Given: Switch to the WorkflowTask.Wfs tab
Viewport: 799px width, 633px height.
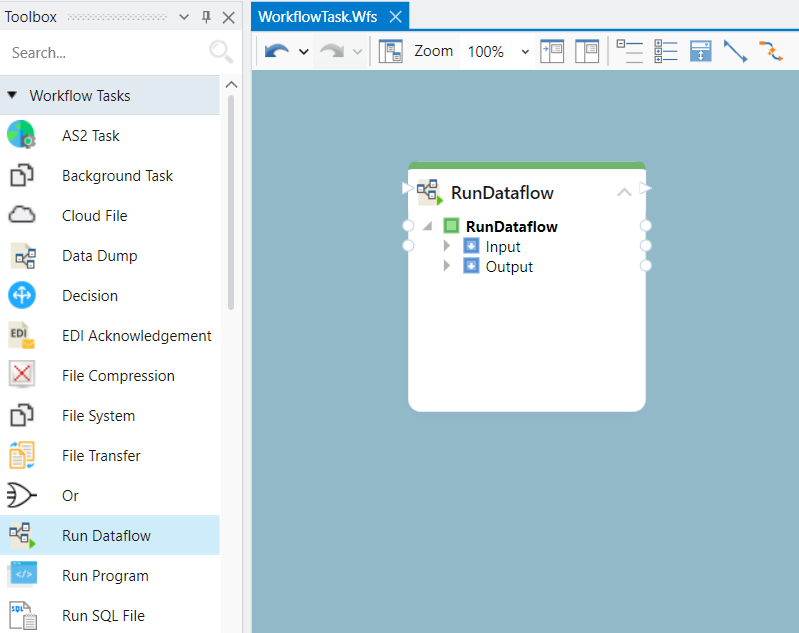Looking at the screenshot, I should [317, 16].
